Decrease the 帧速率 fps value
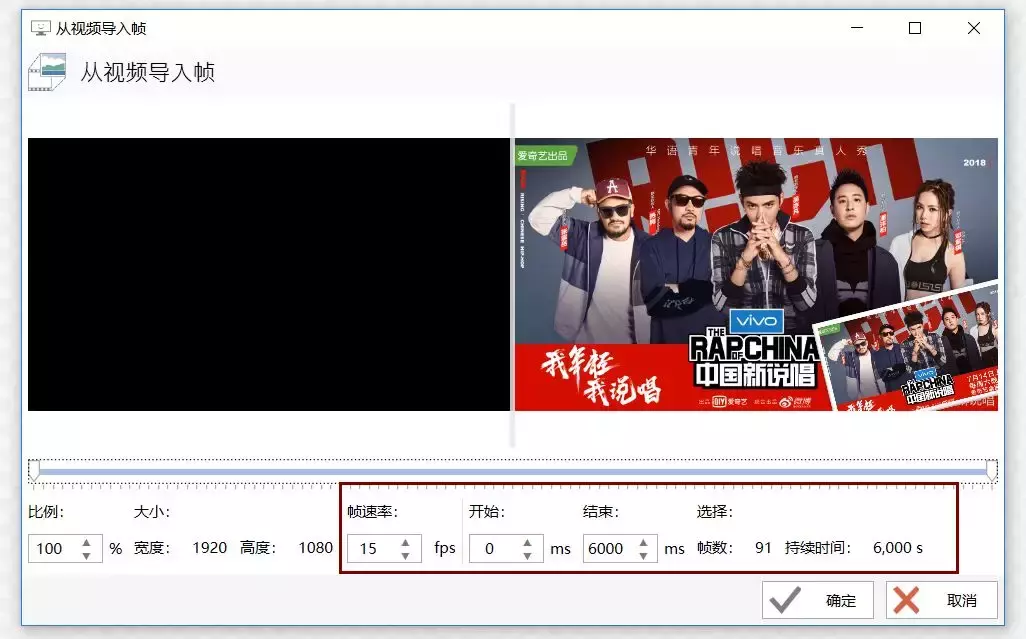The height and width of the screenshot is (639, 1026). coord(406,555)
